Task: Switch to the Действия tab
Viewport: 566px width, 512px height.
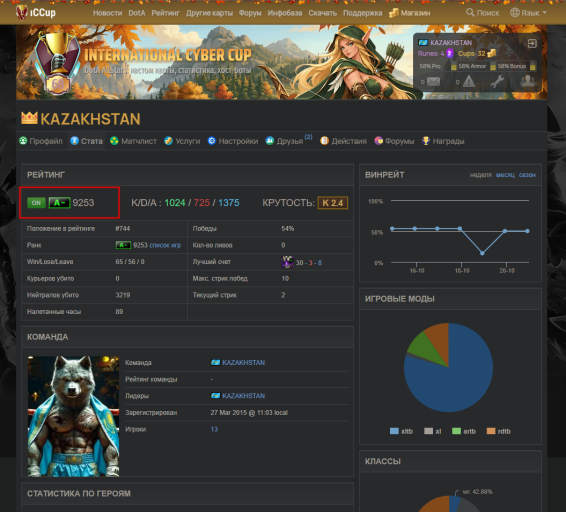Action: click(343, 141)
